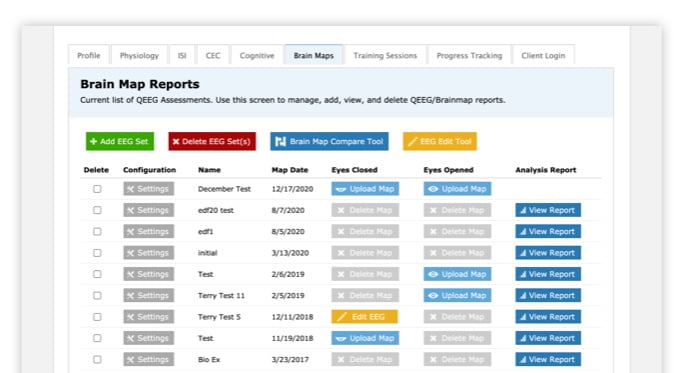The width and height of the screenshot is (684, 373).
Task: Open Settings for the initial row
Action: [x=148, y=253]
